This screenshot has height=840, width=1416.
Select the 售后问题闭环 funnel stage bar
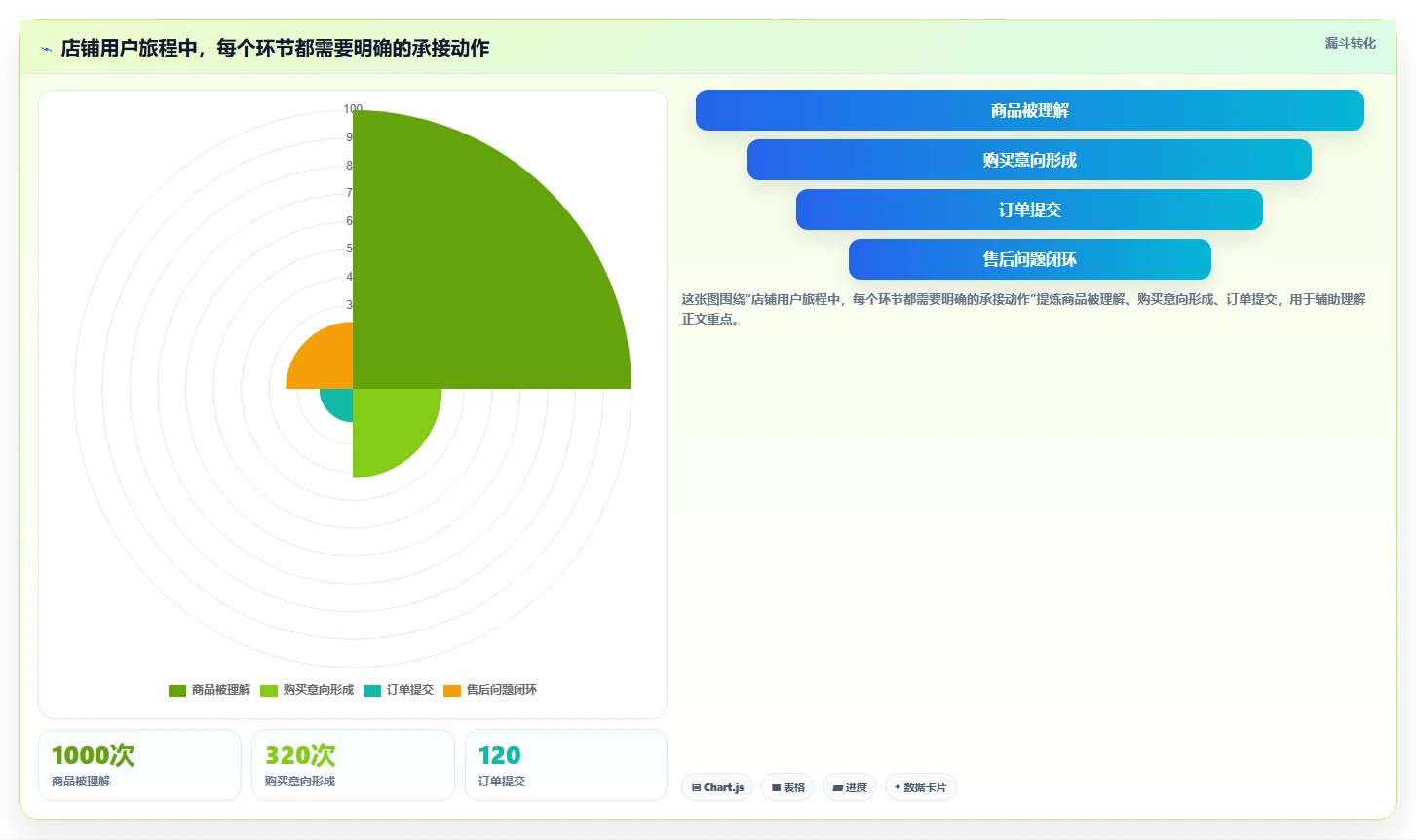[x=1029, y=259]
